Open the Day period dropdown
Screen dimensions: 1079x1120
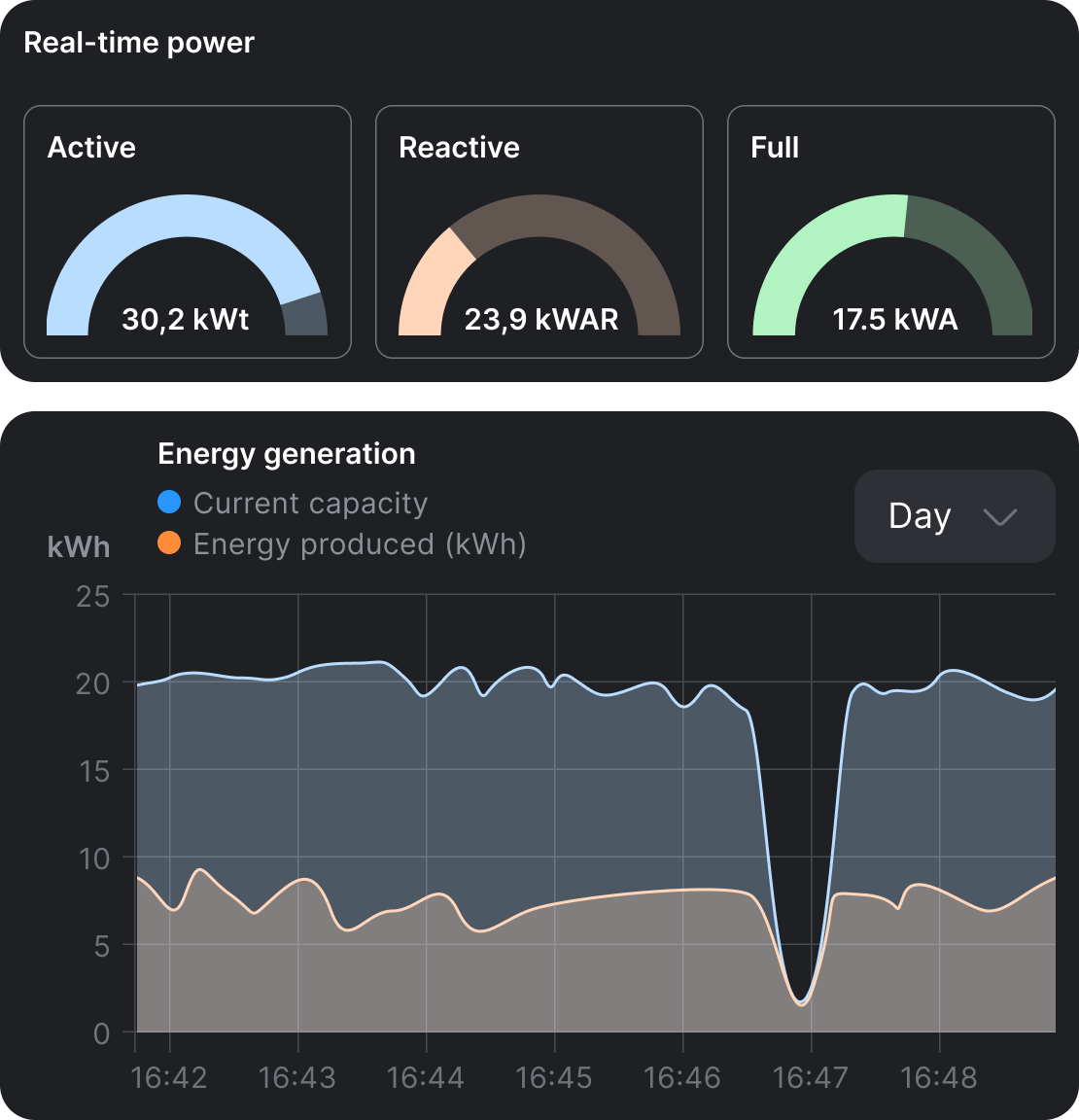pyautogui.click(x=953, y=516)
